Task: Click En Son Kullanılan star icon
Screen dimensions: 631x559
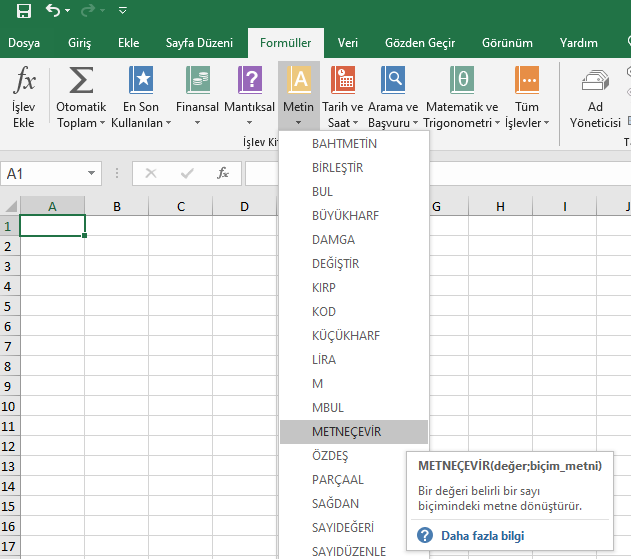Action: 141,81
